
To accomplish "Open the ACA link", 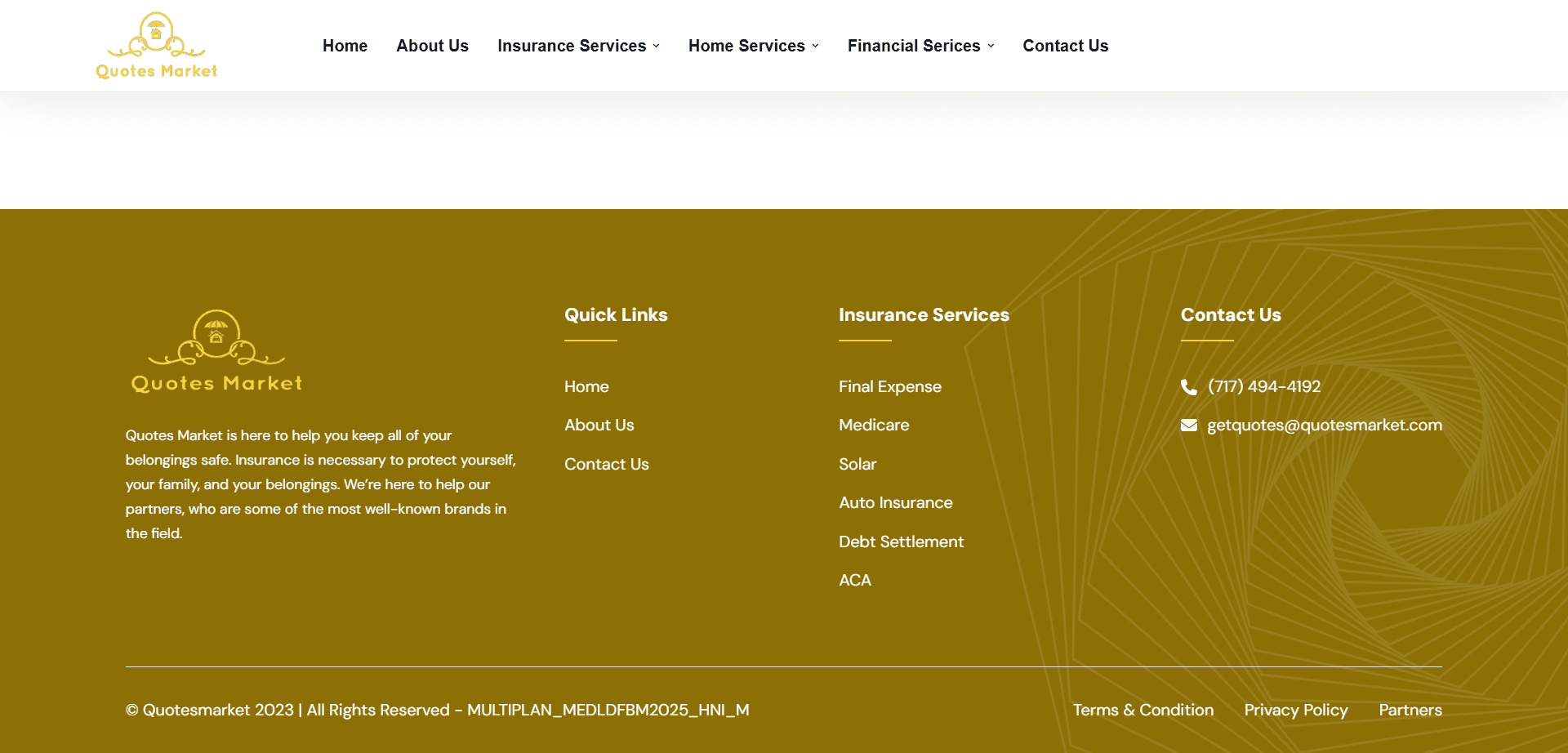I will coord(855,580).
